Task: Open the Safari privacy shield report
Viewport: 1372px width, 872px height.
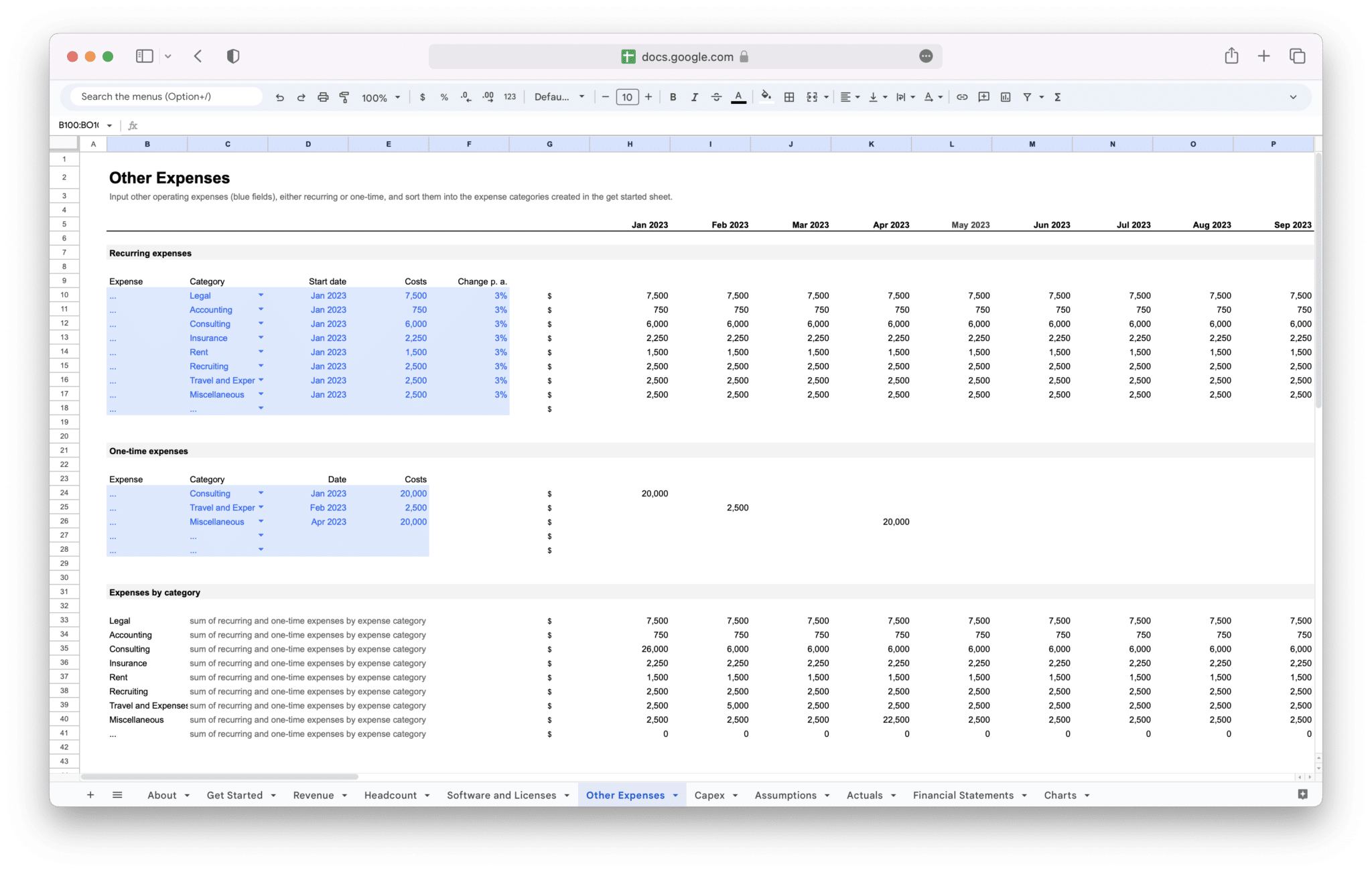Action: [233, 56]
